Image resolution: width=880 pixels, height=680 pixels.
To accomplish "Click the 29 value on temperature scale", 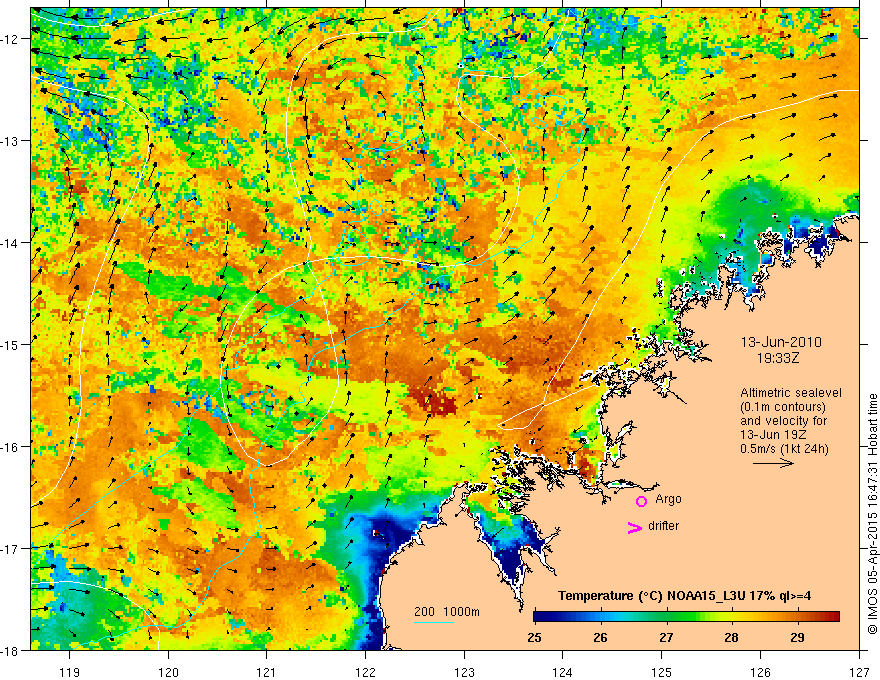I will (797, 637).
